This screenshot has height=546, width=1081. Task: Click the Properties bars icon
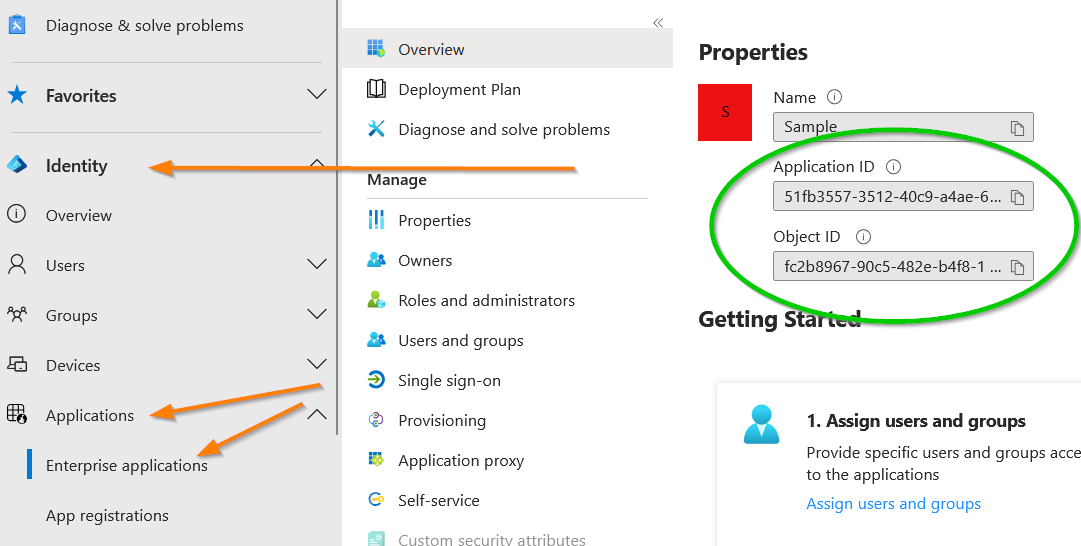pos(376,220)
